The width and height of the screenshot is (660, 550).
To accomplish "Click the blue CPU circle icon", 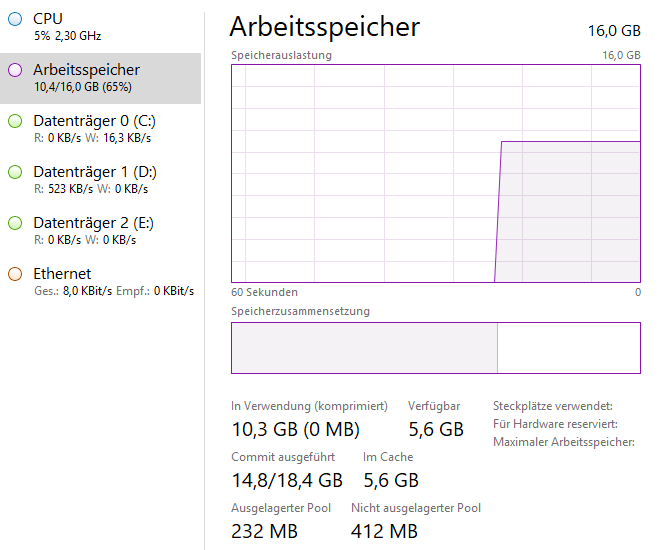I will (x=15, y=19).
